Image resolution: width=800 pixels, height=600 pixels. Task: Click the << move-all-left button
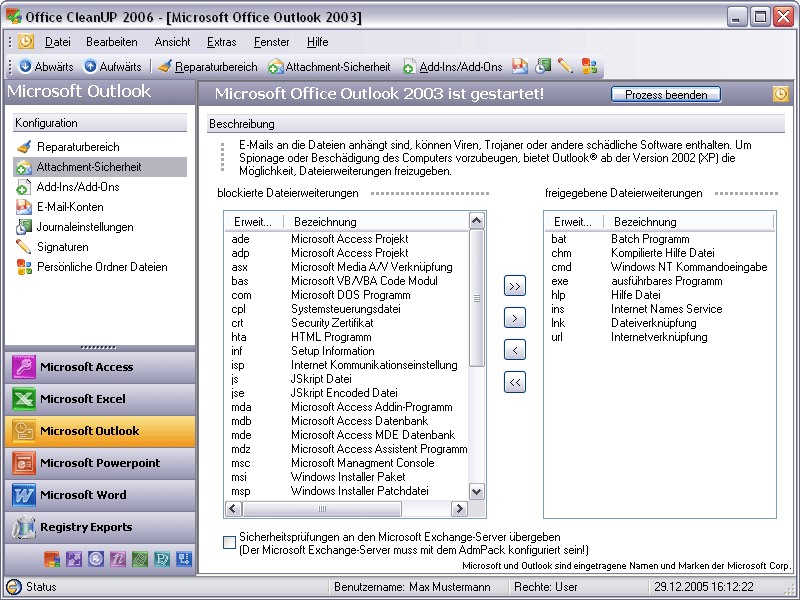click(x=515, y=382)
